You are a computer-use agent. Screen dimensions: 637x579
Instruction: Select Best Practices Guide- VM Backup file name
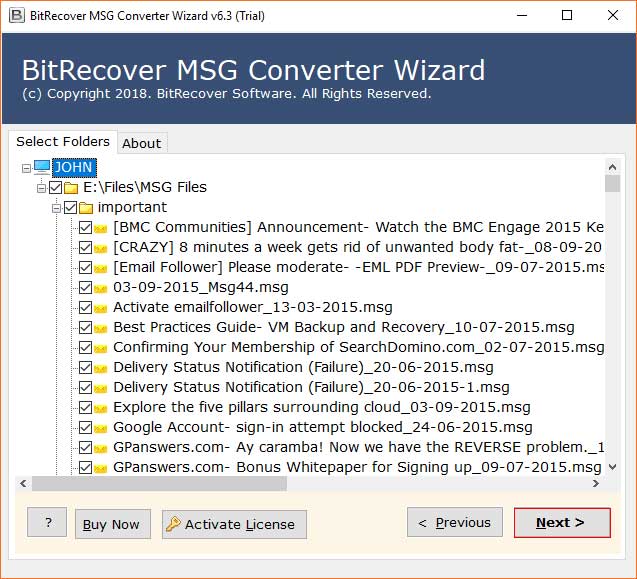[x=344, y=327]
